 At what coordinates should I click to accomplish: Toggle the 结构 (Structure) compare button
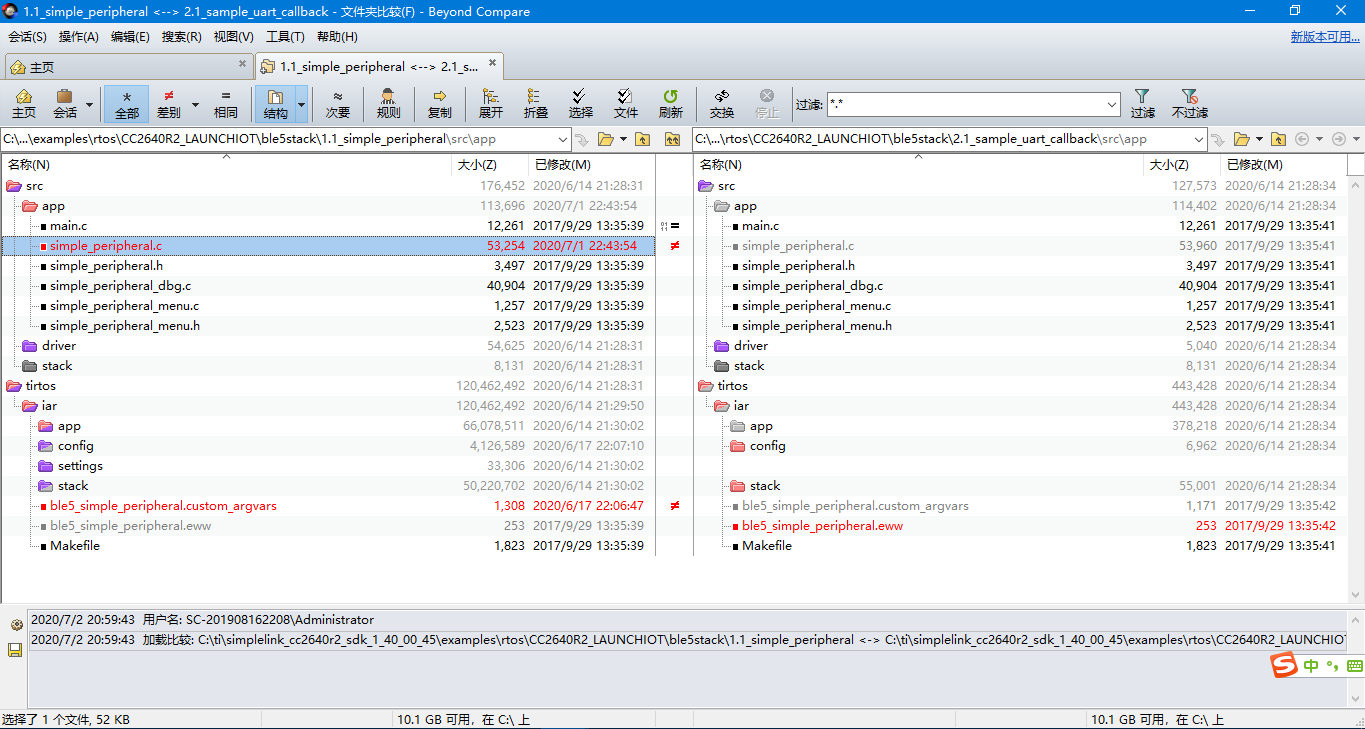pos(275,104)
